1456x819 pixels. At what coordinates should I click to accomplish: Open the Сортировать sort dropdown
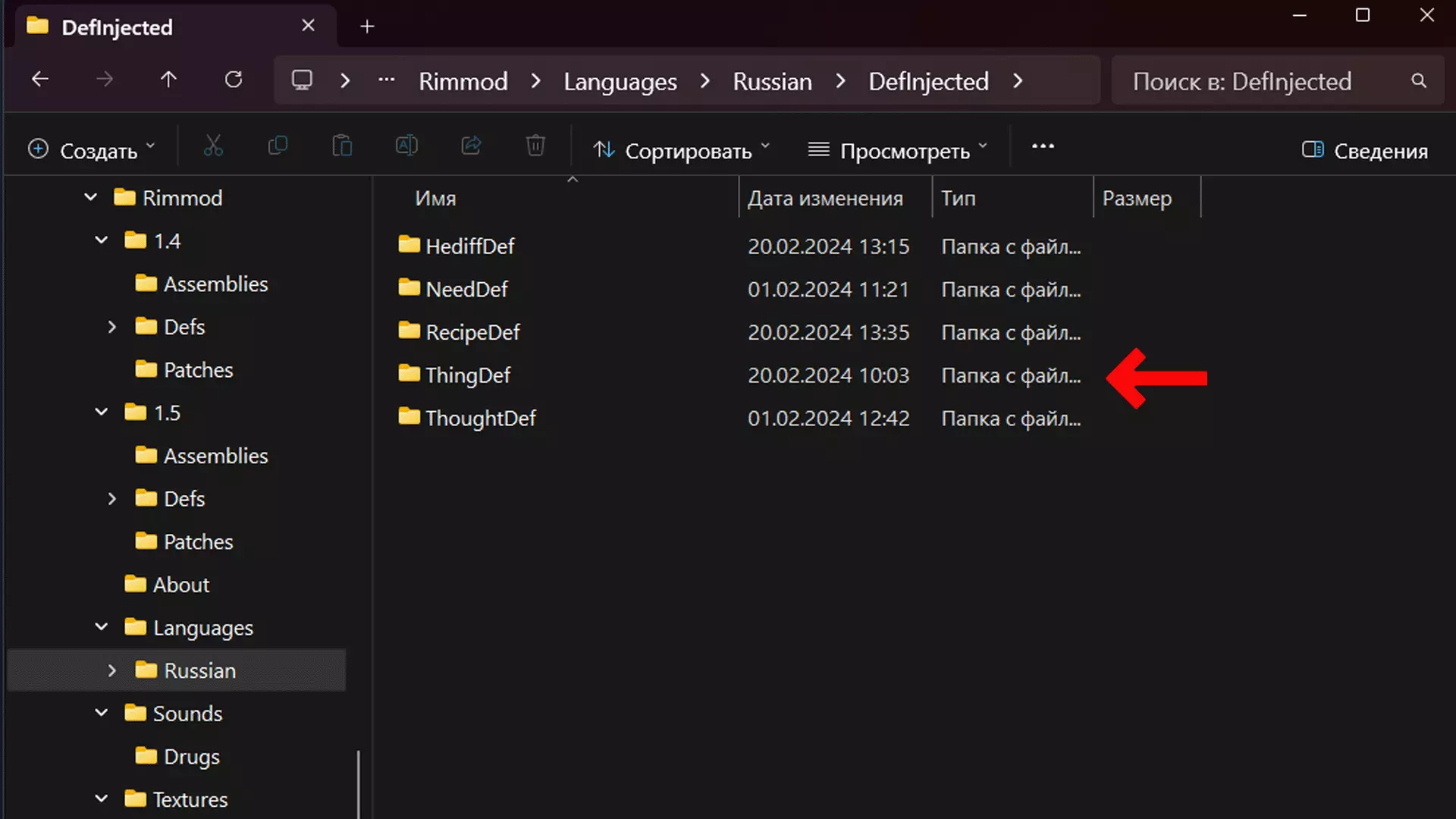[x=680, y=150]
